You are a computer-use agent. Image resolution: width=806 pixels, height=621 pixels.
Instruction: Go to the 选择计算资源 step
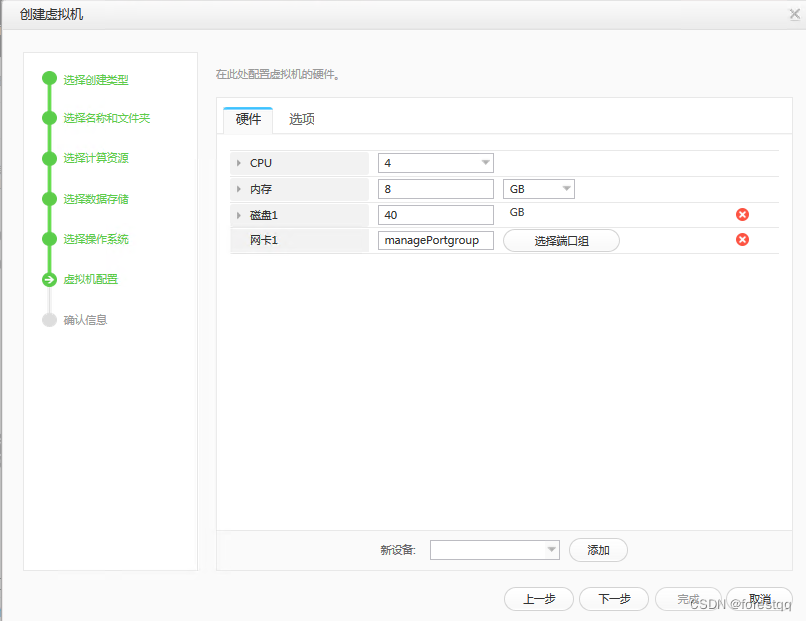96,158
